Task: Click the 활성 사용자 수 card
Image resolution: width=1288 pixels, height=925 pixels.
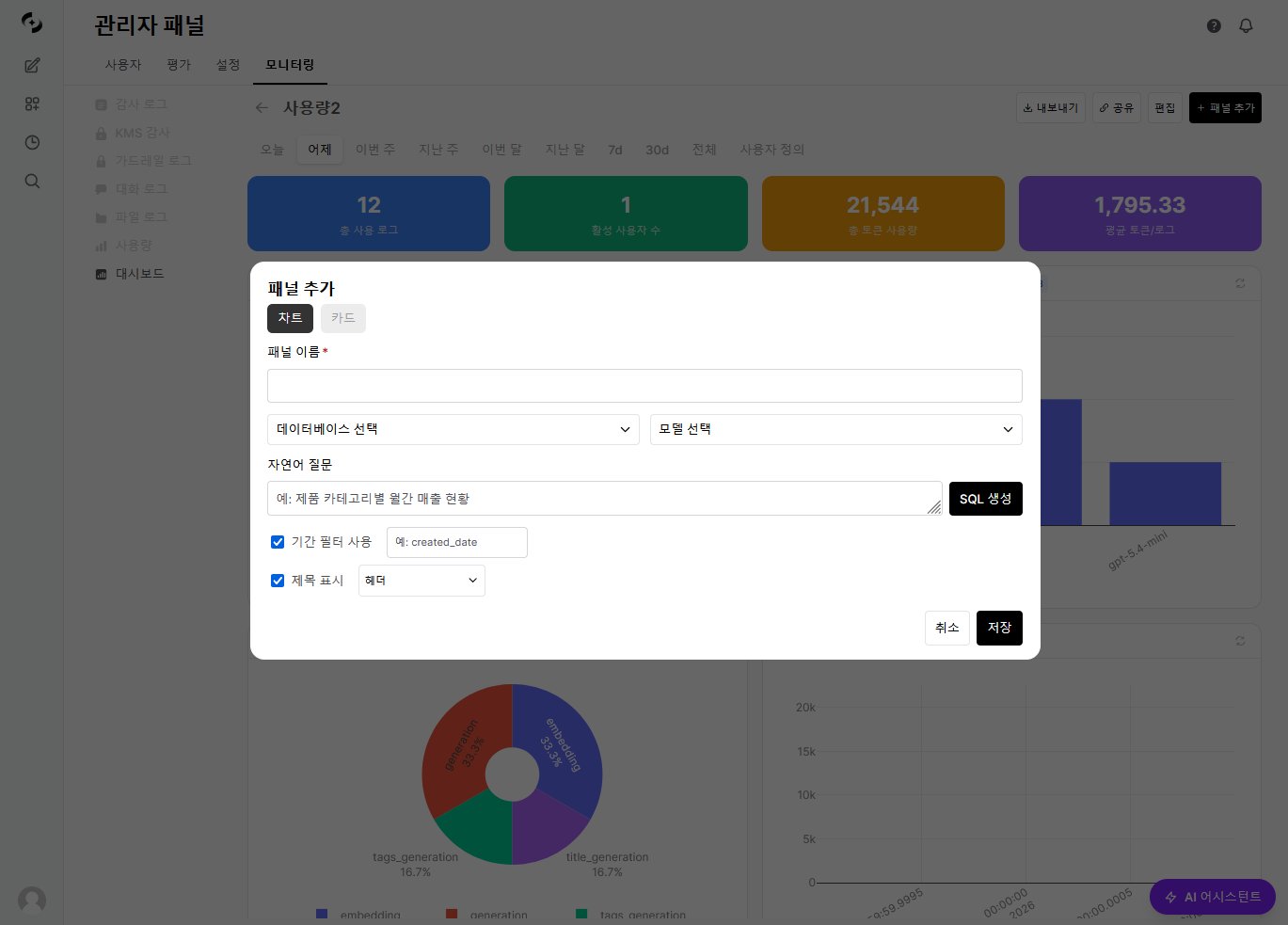Action: 626,214
